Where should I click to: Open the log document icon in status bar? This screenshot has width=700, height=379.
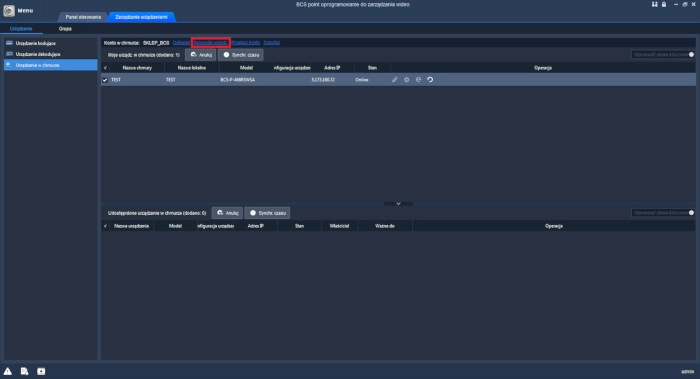25,371
